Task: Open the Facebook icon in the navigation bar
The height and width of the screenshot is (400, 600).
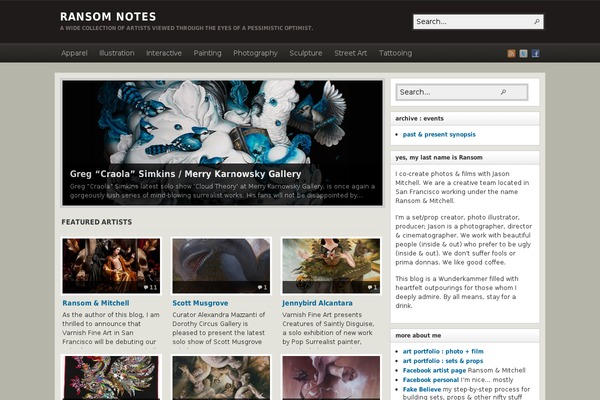Action: click(x=536, y=53)
